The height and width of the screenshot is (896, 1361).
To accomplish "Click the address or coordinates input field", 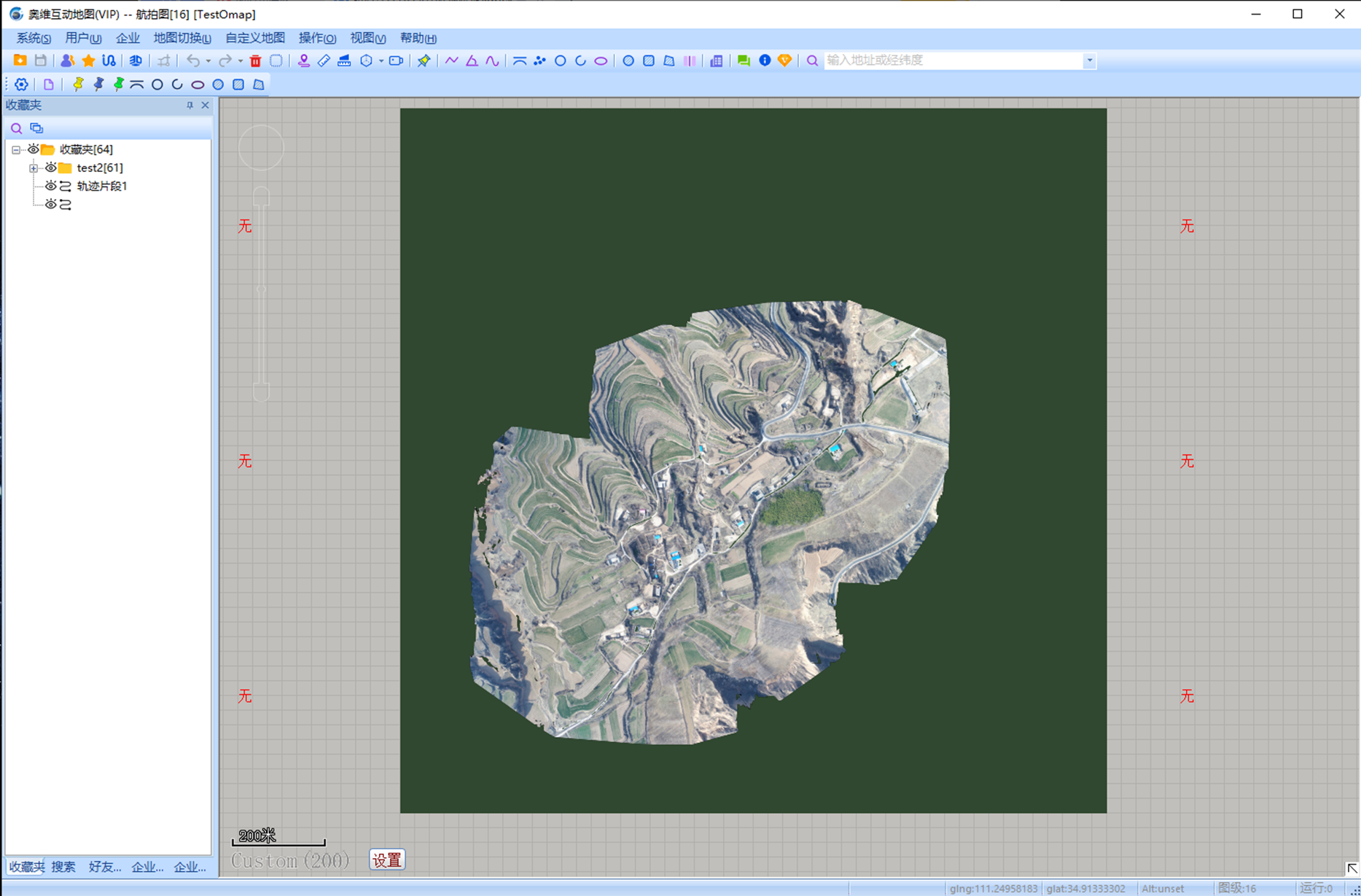I will point(953,61).
